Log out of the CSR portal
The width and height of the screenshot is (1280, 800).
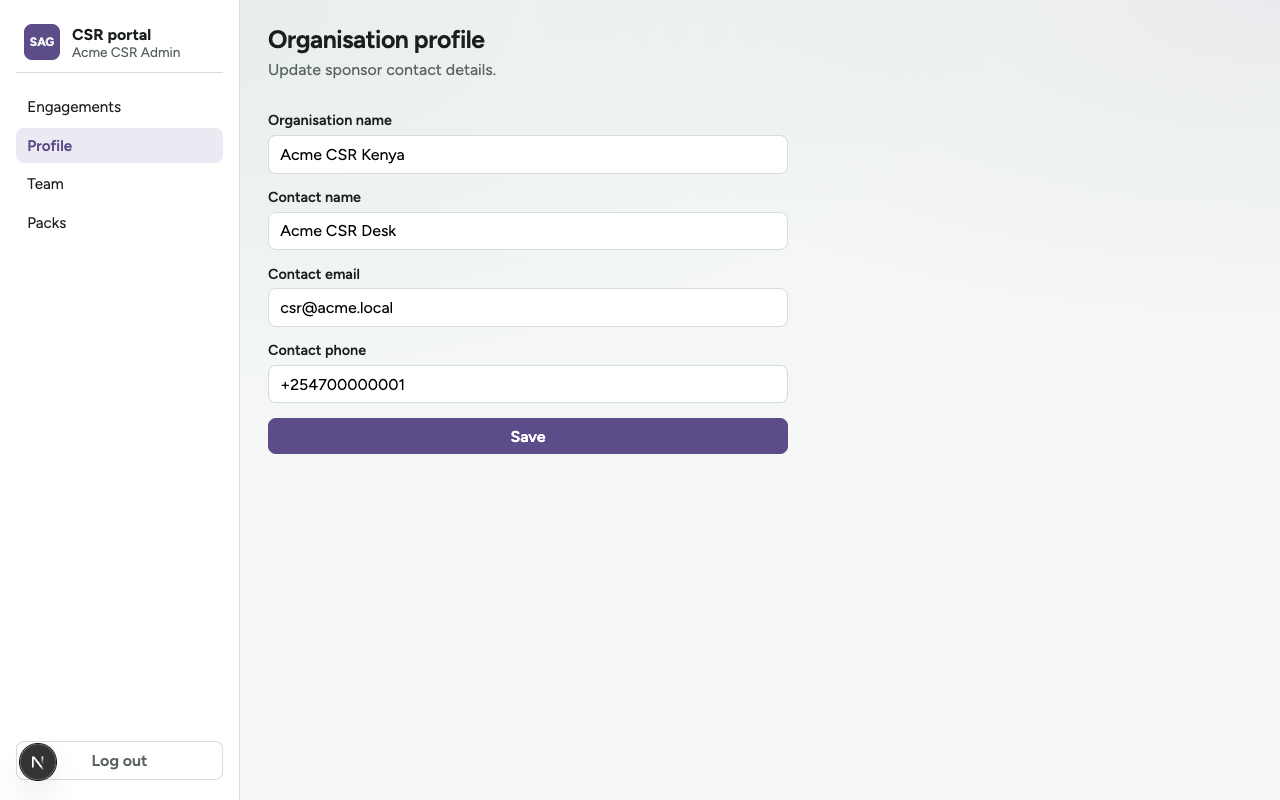(x=119, y=761)
